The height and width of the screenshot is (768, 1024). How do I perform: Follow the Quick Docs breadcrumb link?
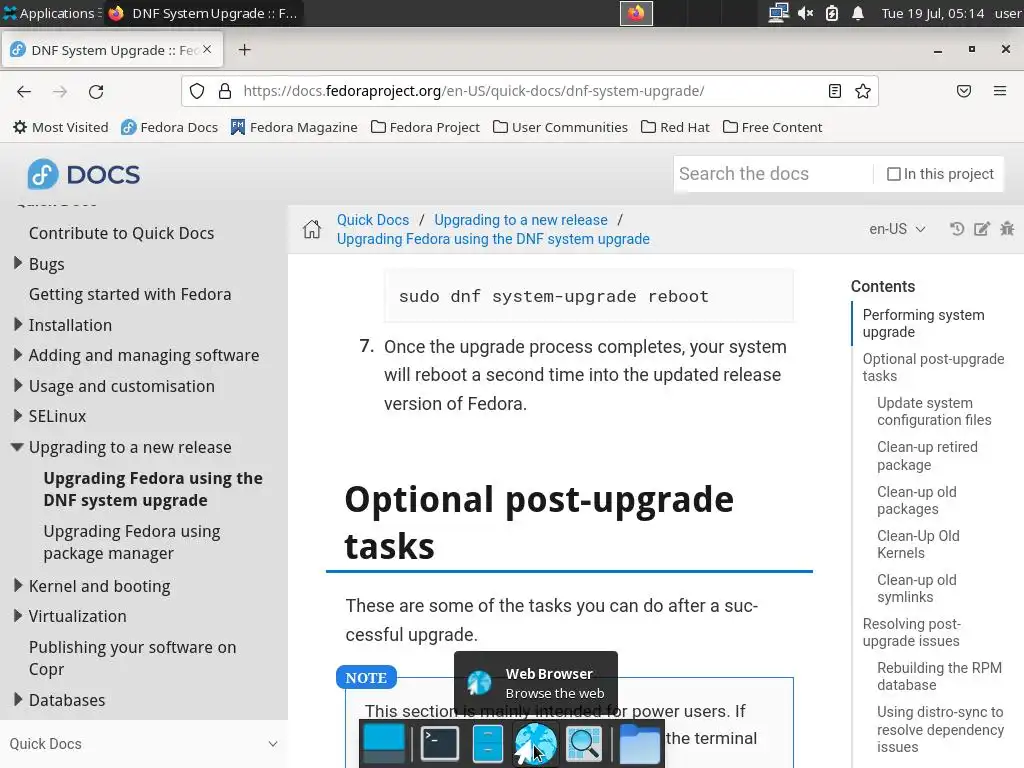pyautogui.click(x=373, y=220)
